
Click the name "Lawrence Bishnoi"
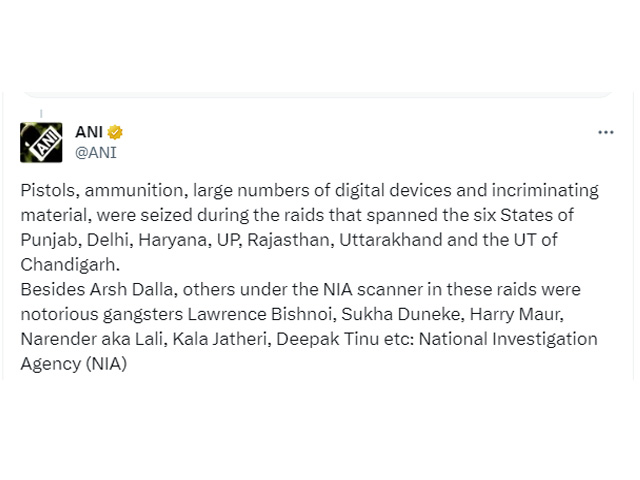pos(250,314)
